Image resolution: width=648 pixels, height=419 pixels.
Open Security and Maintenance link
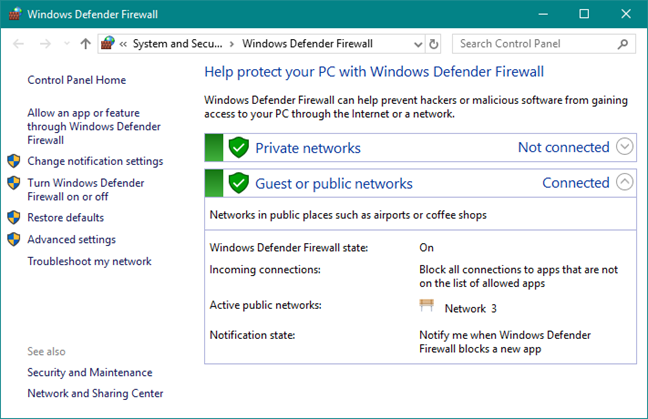pyautogui.click(x=90, y=372)
